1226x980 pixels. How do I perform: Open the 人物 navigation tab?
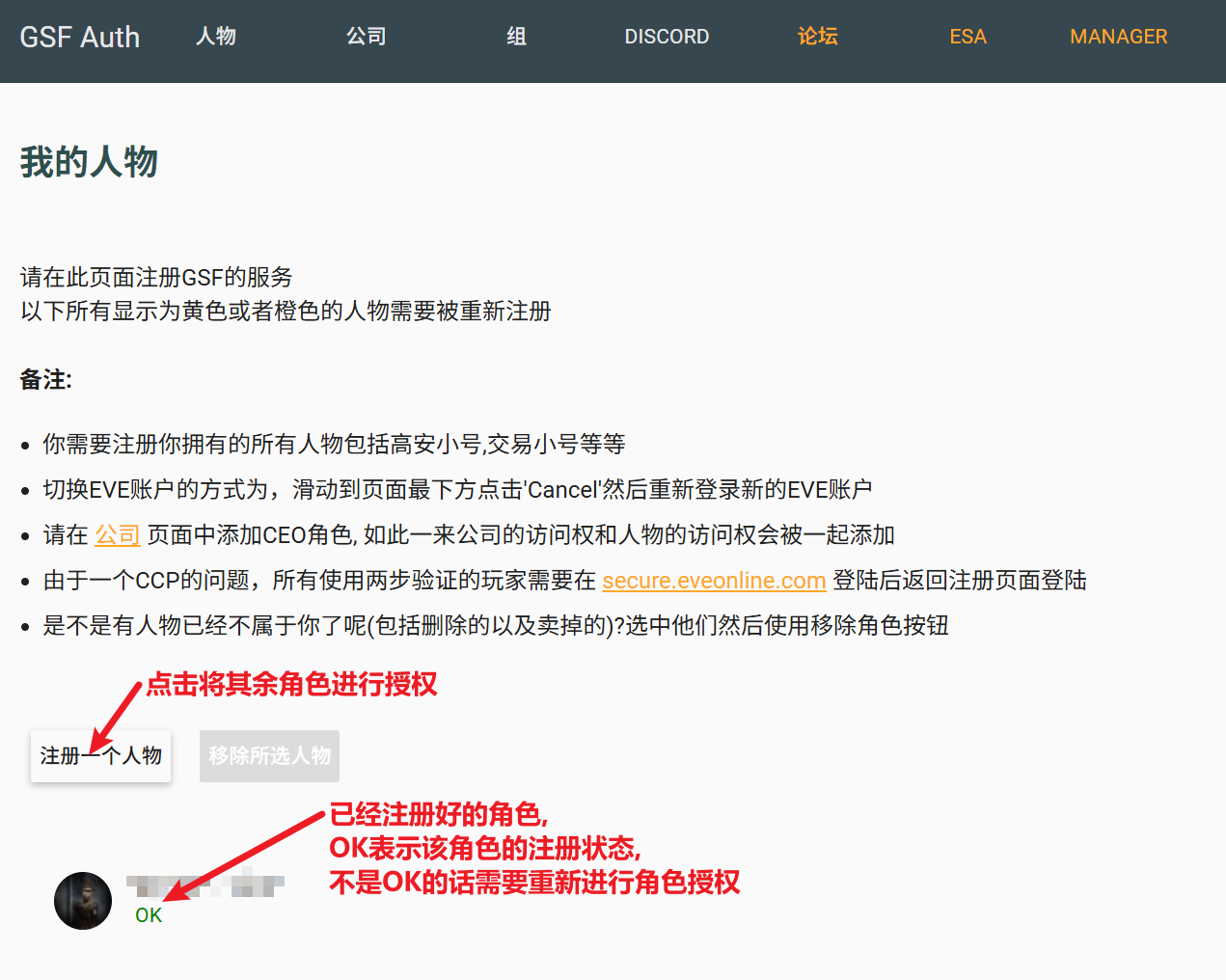tap(216, 37)
